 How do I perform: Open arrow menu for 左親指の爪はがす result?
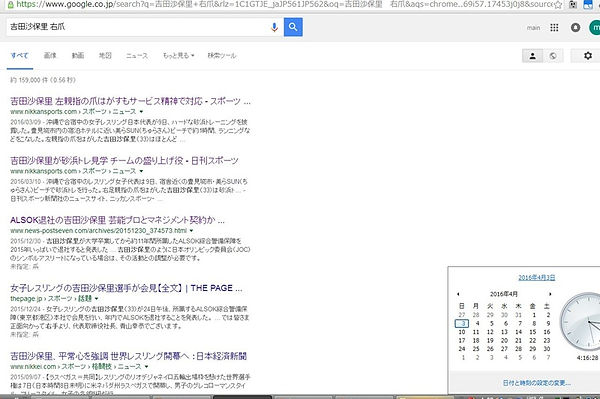click(x=141, y=112)
